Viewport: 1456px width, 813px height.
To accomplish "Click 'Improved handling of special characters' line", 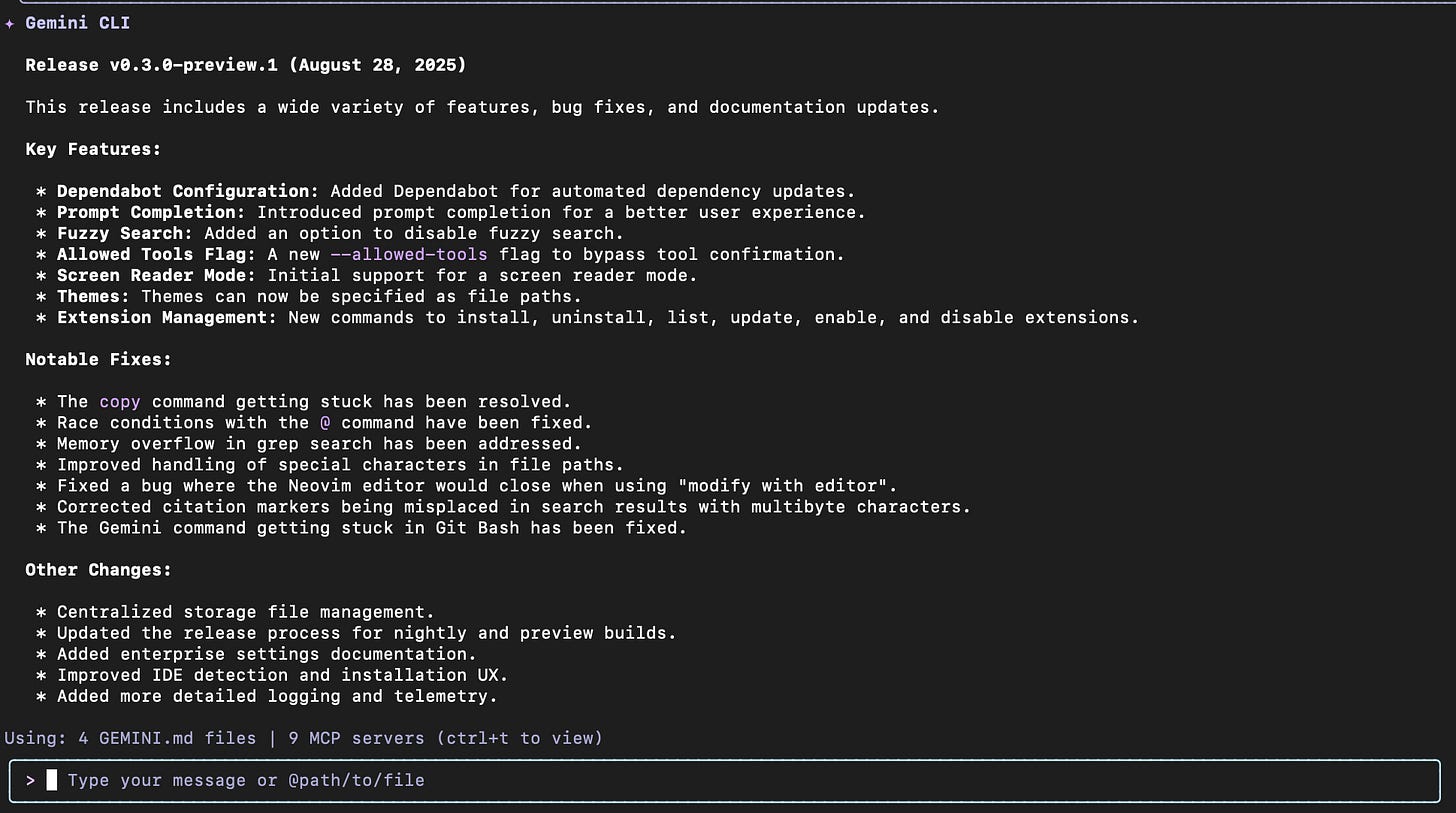I will point(340,464).
